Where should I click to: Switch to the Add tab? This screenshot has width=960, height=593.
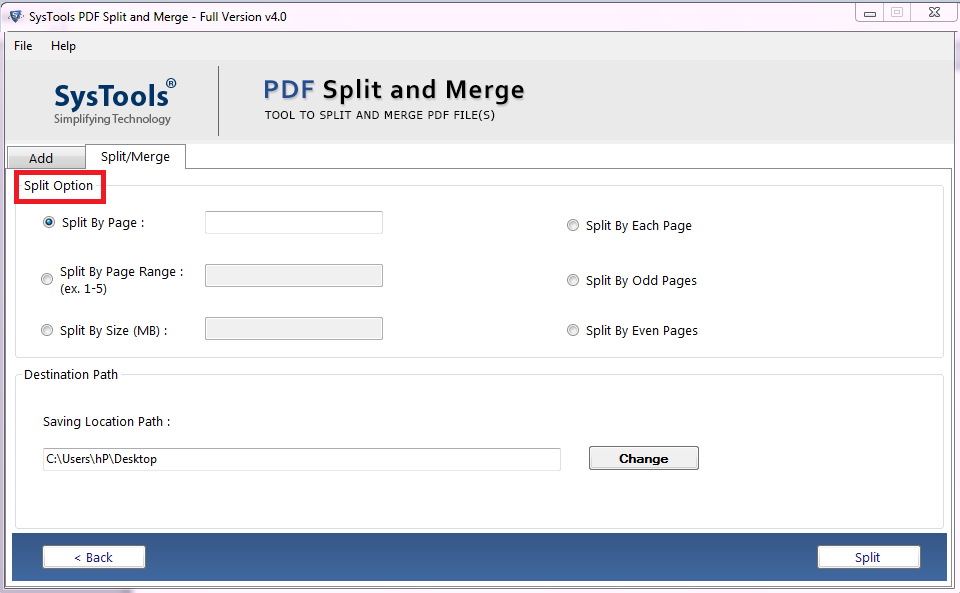click(x=46, y=157)
